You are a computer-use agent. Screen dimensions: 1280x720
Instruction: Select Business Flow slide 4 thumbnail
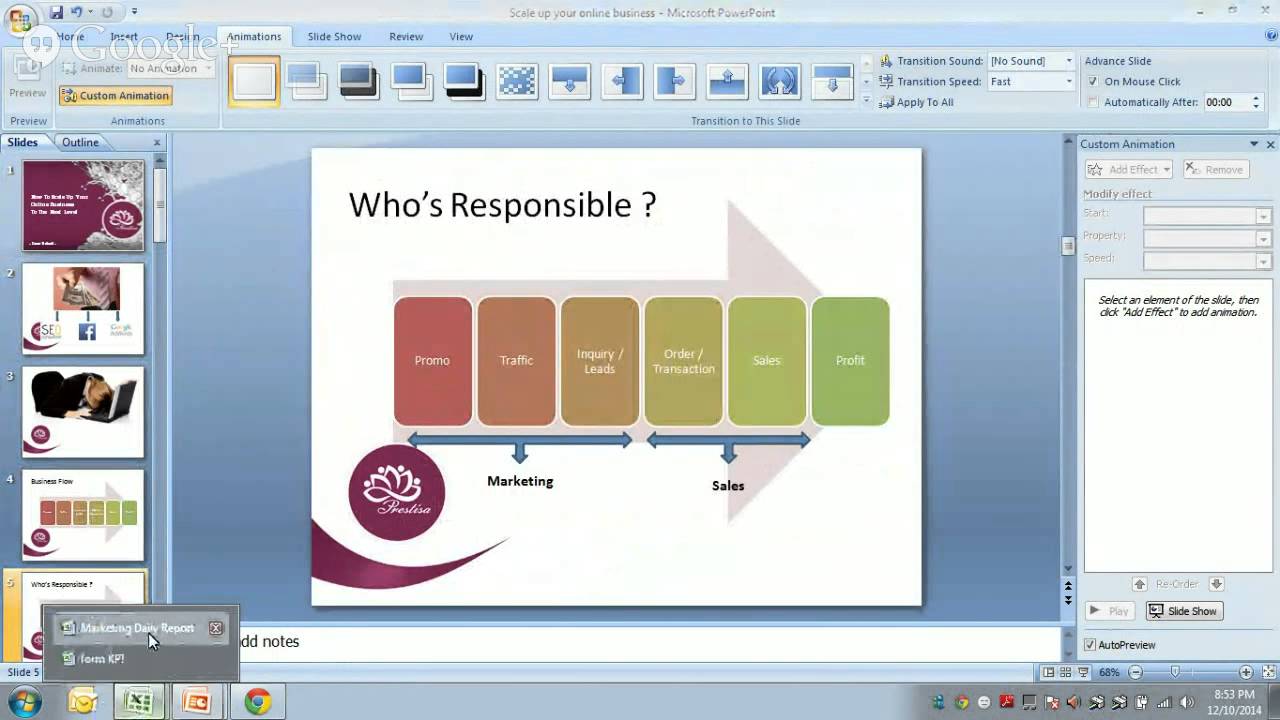[x=83, y=515]
